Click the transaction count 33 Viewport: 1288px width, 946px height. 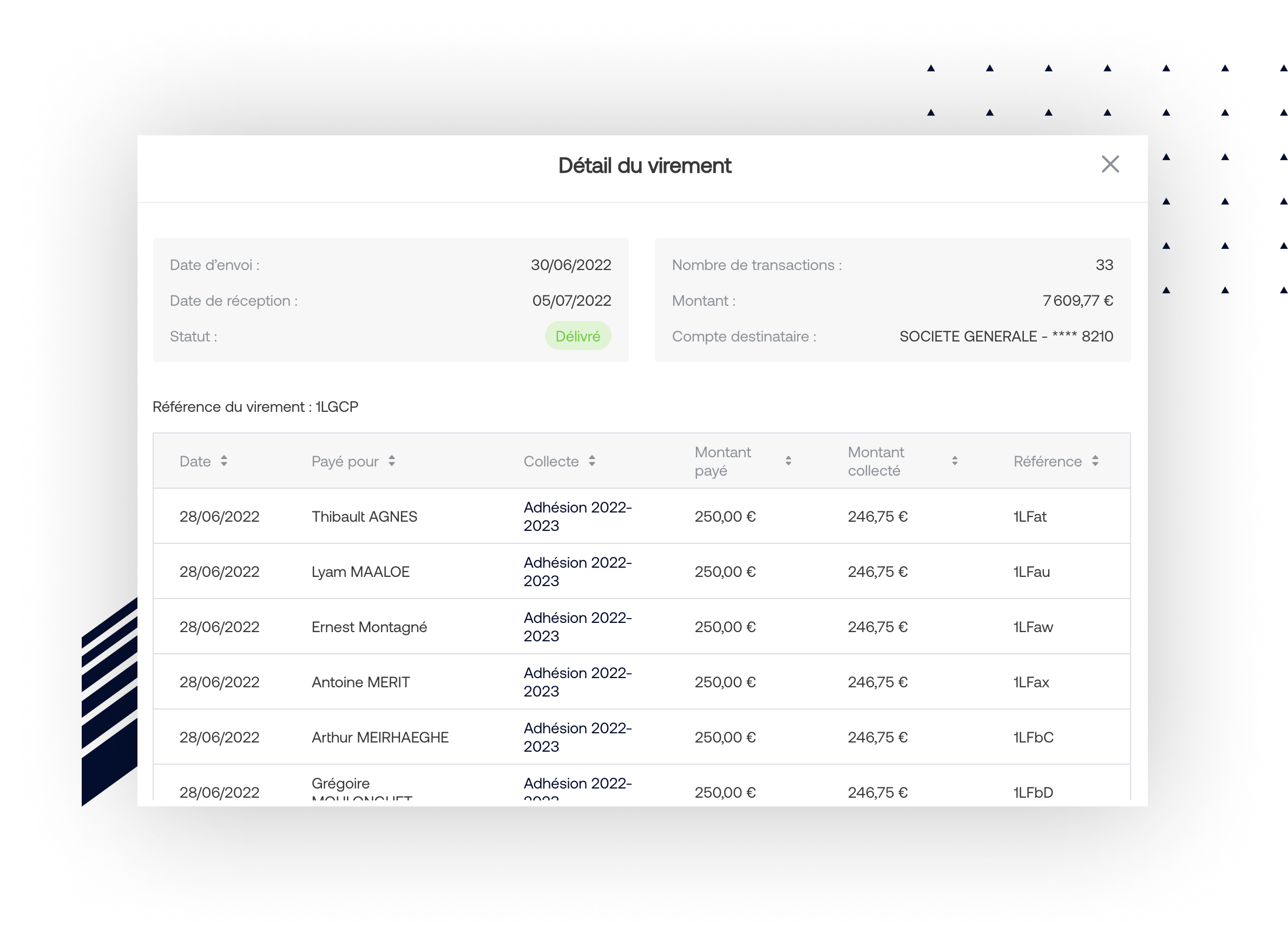coord(1103,265)
